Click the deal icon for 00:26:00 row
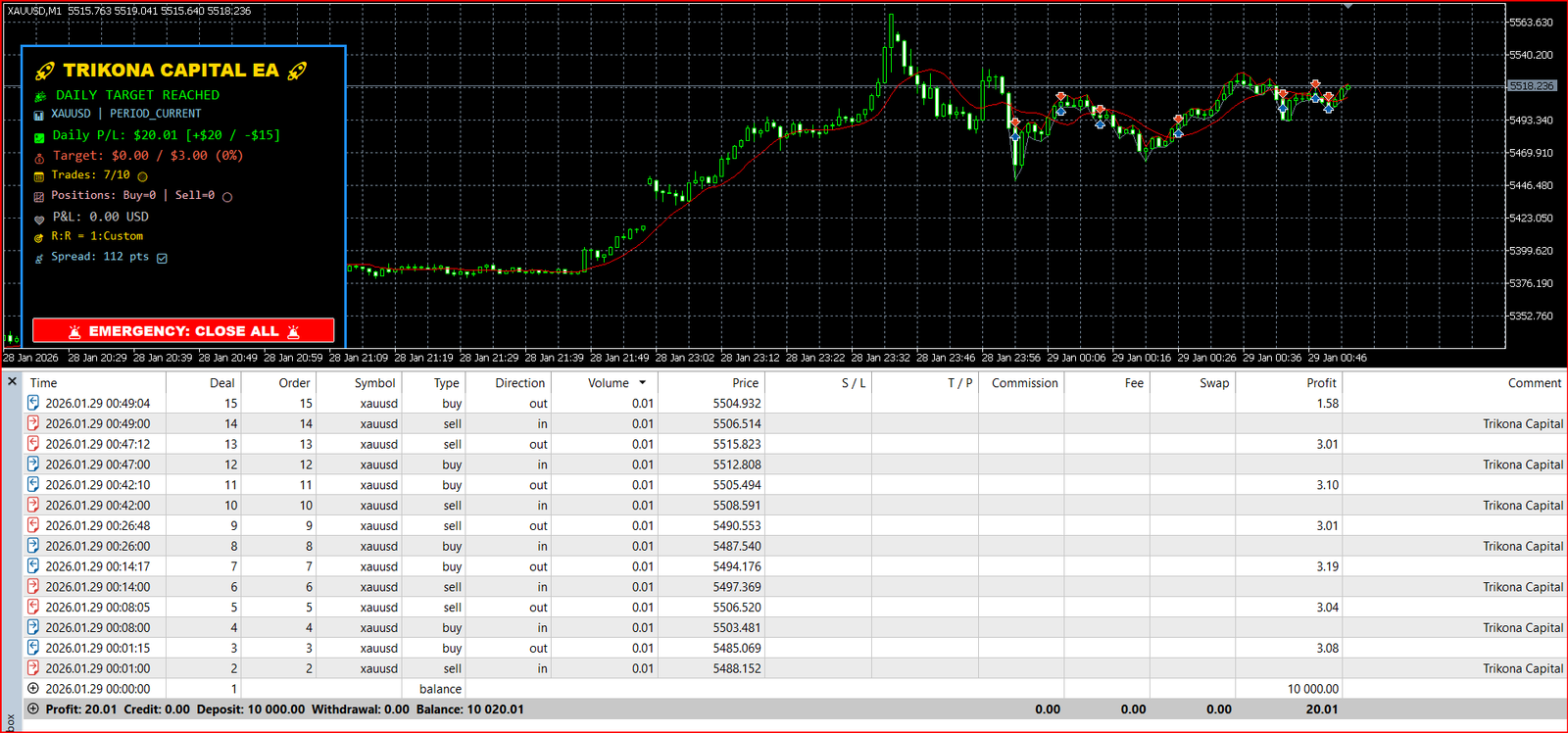This screenshot has height=733, width=1568. (x=33, y=546)
